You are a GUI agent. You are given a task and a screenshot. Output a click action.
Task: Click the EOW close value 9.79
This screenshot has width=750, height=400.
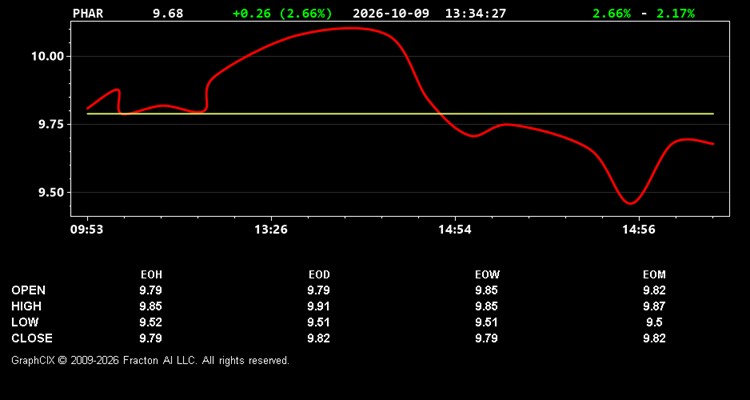(x=487, y=338)
